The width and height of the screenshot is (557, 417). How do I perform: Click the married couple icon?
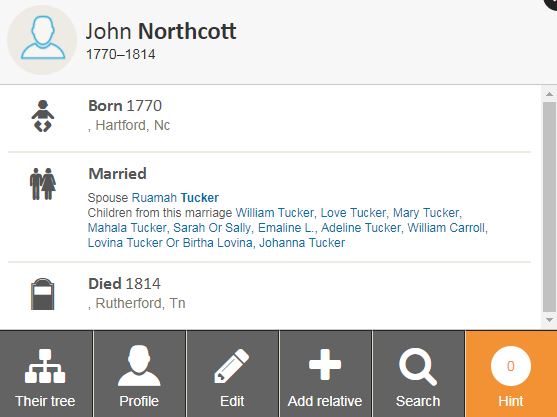[x=43, y=184]
